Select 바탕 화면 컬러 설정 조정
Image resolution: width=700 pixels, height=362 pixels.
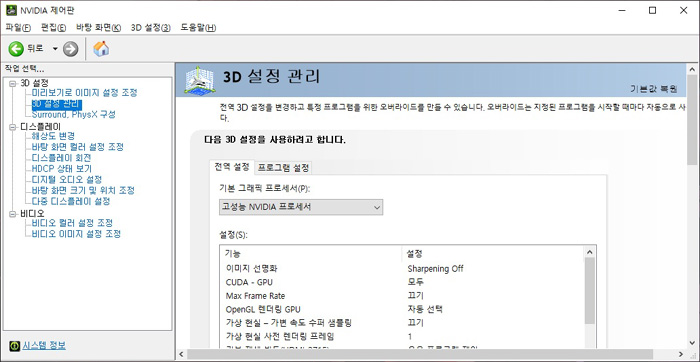tap(78, 147)
